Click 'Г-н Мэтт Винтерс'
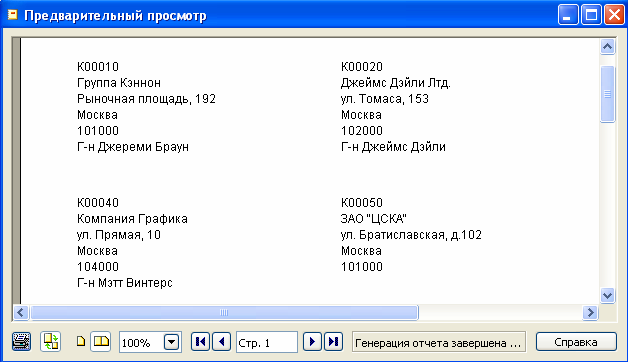The width and height of the screenshot is (628, 362). [125, 283]
